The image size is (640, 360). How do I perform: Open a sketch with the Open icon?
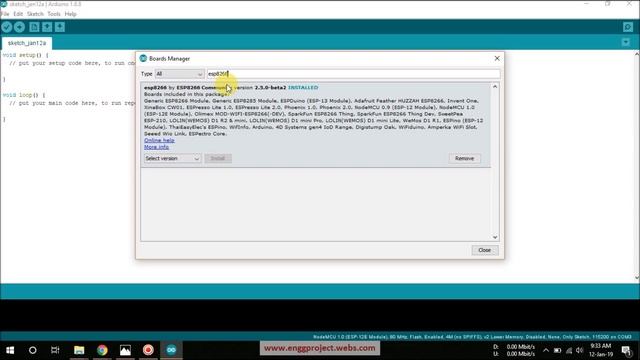tap(47, 27)
